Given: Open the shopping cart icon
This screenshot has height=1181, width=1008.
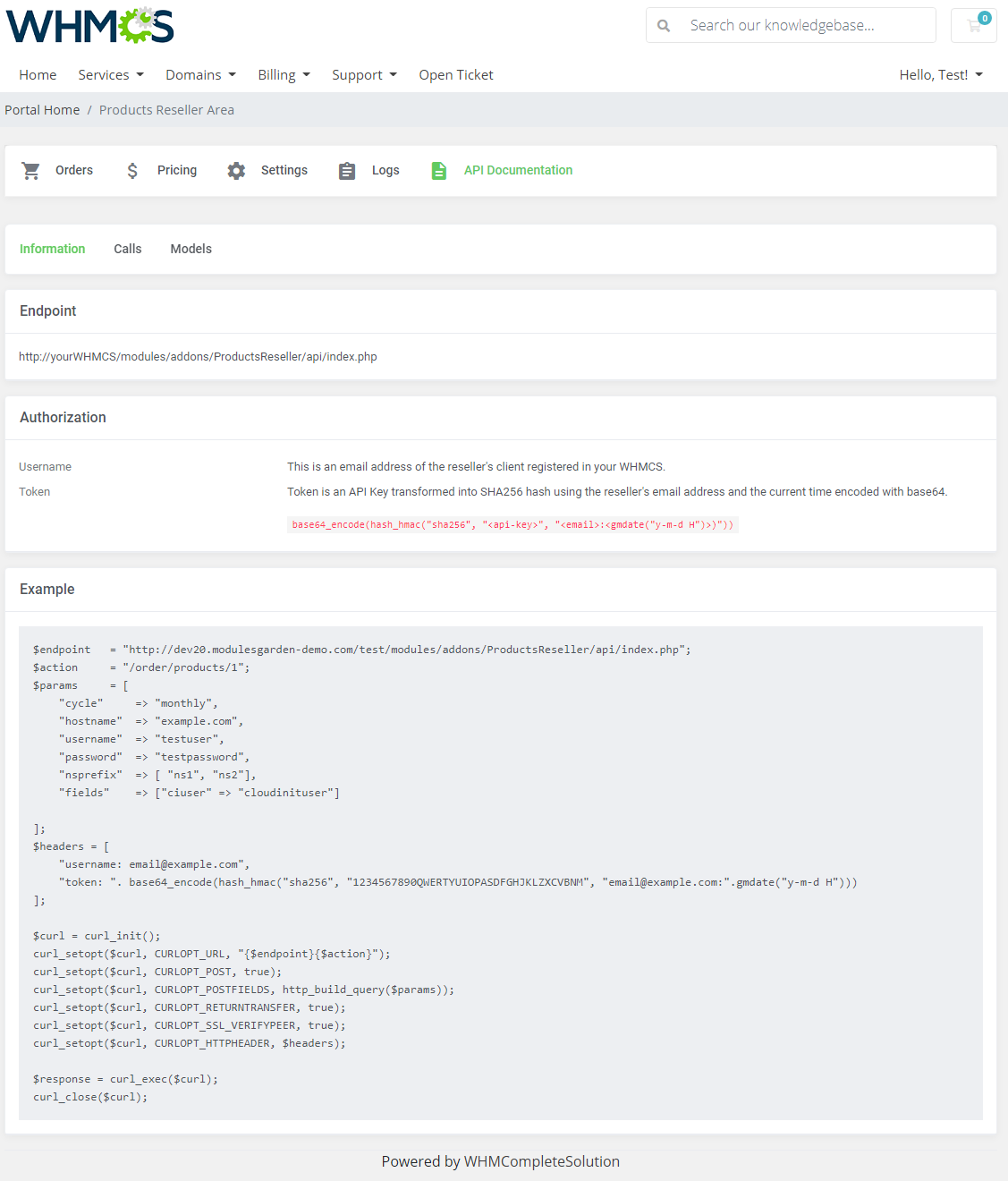Looking at the screenshot, I should tap(974, 25).
